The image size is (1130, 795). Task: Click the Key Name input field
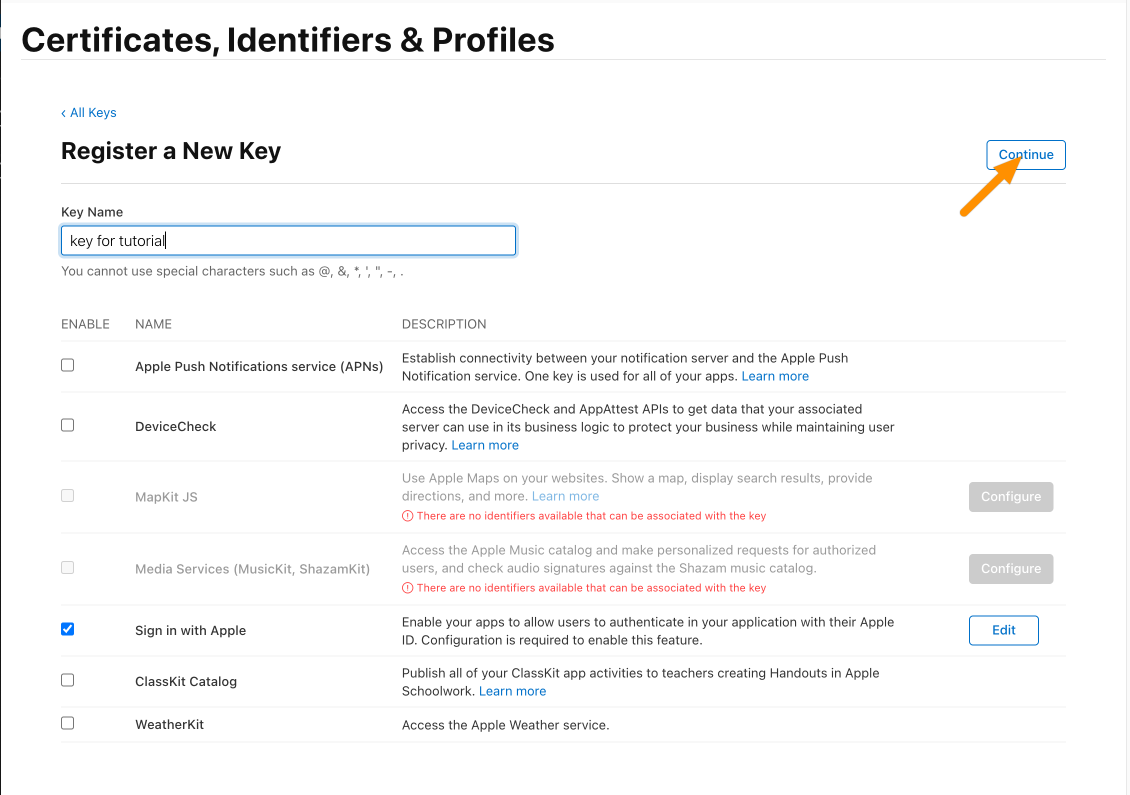tap(288, 241)
